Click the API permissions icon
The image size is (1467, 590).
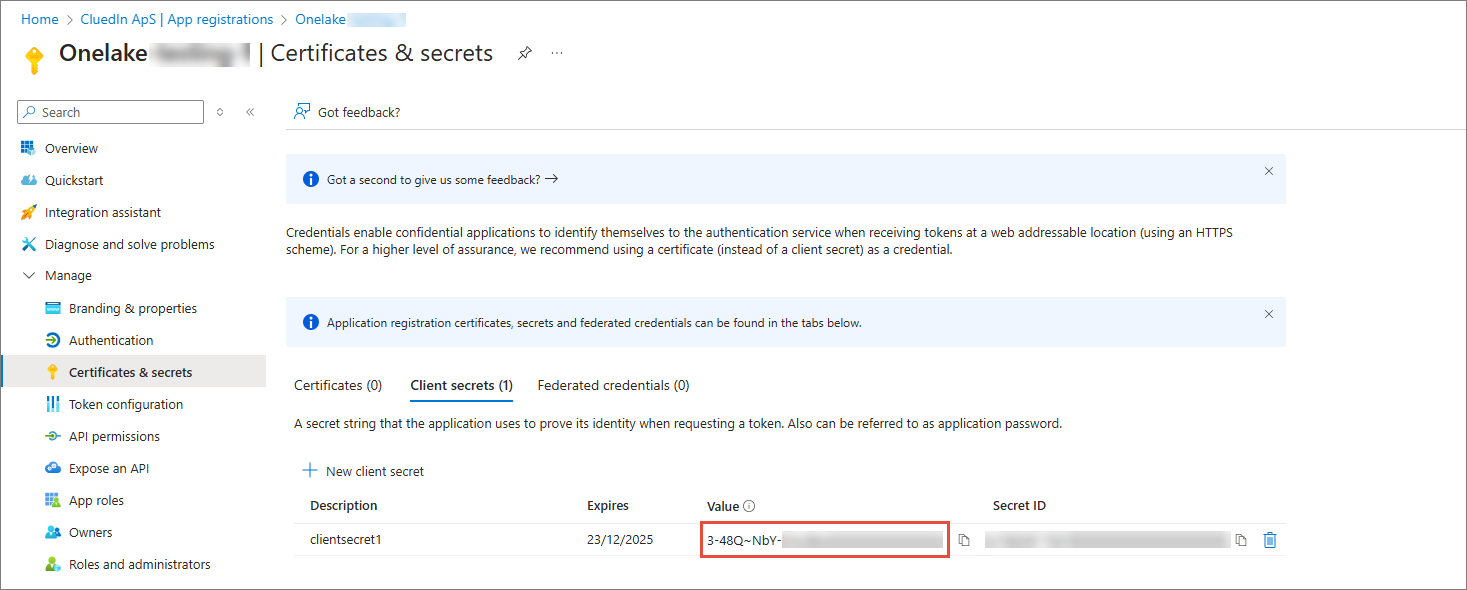tap(53, 436)
